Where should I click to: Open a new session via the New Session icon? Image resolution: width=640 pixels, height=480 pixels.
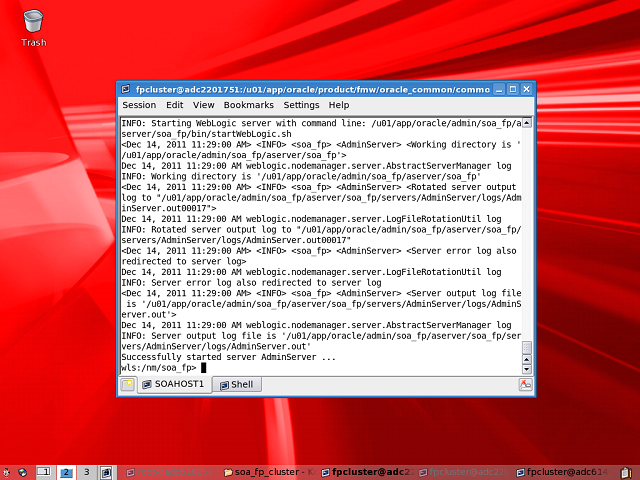pyautogui.click(x=128, y=384)
